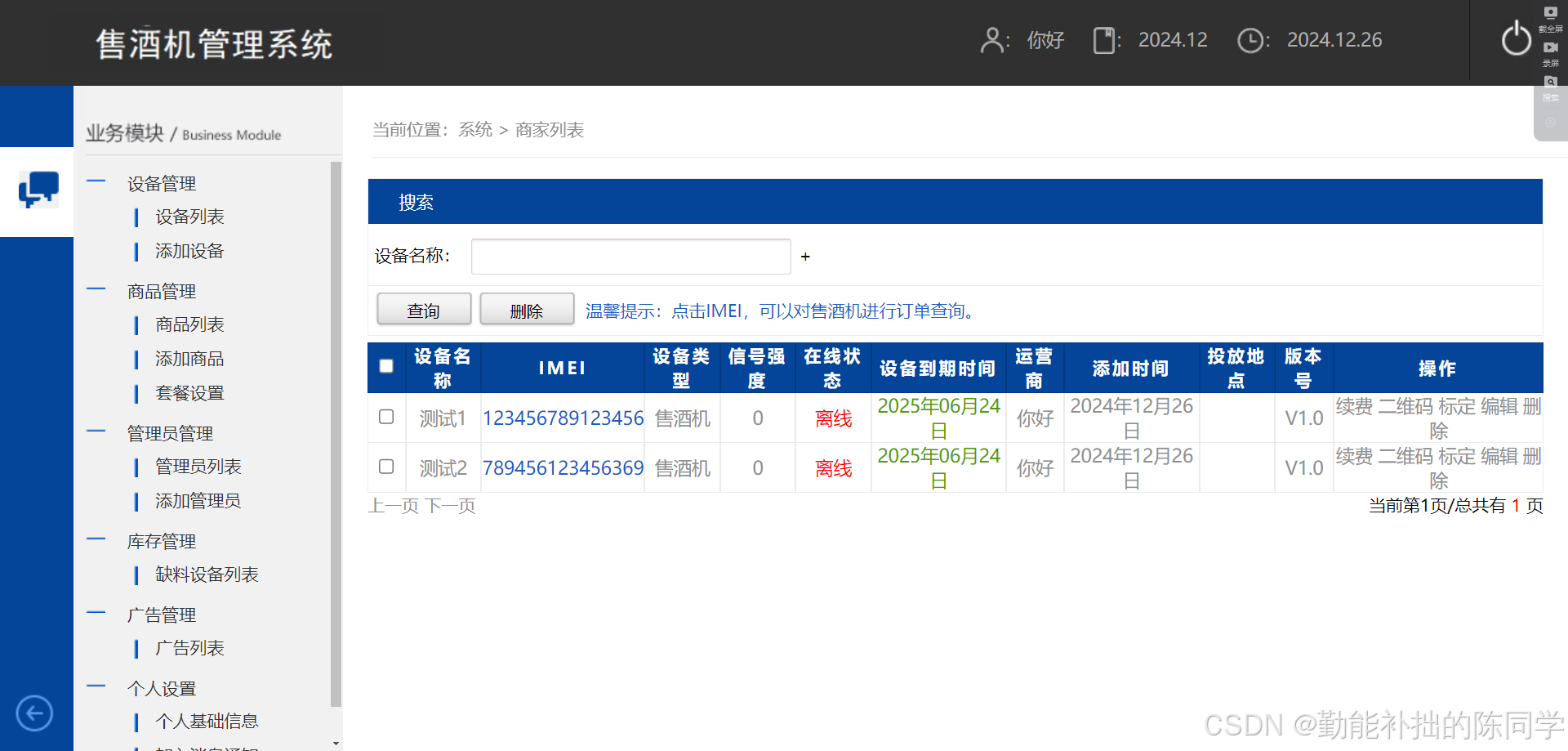Viewport: 1568px width, 751px height.
Task: Open 套餐设置 in the sidebar
Action: [x=189, y=393]
